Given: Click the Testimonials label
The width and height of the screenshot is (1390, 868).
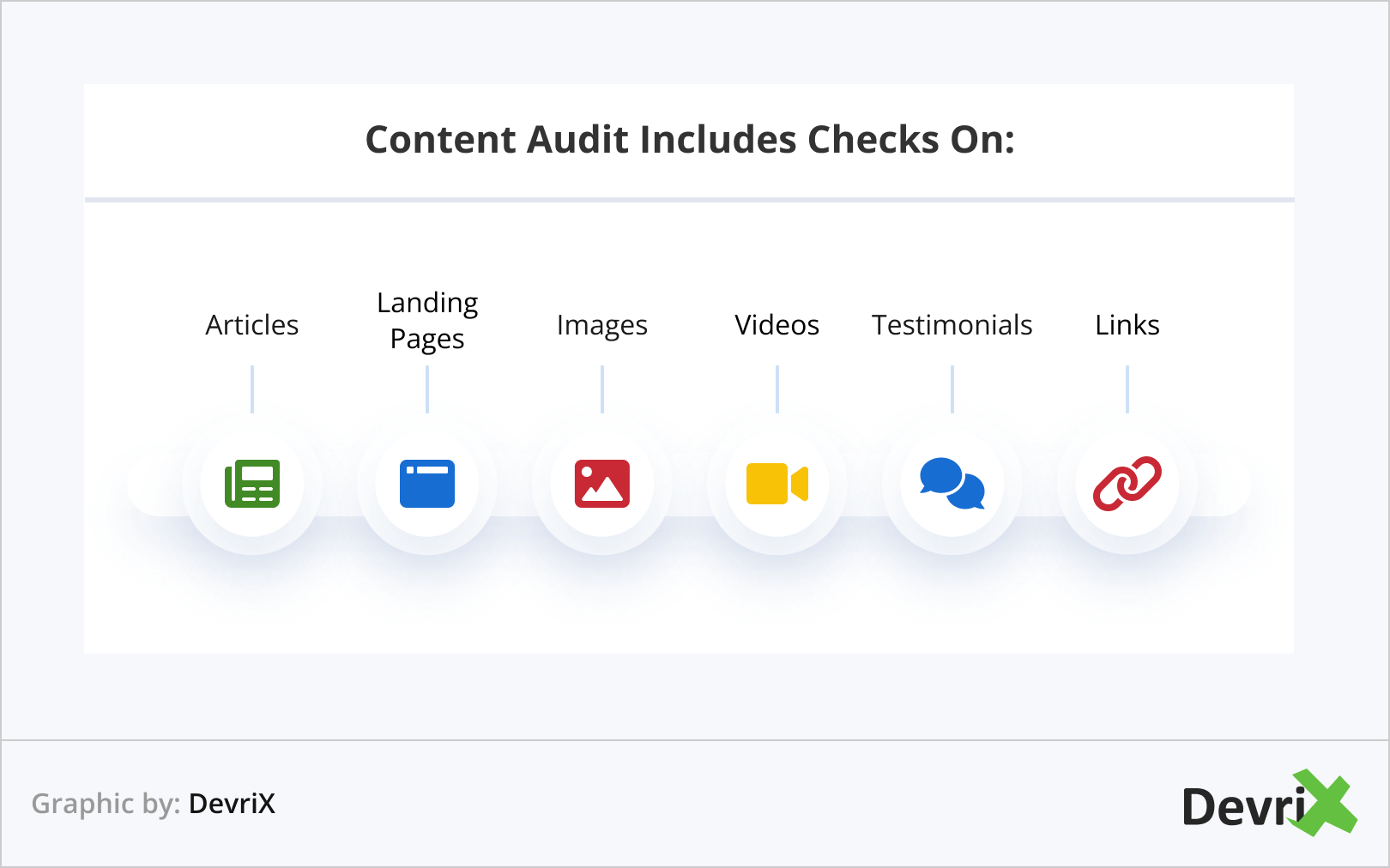Looking at the screenshot, I should [x=952, y=325].
